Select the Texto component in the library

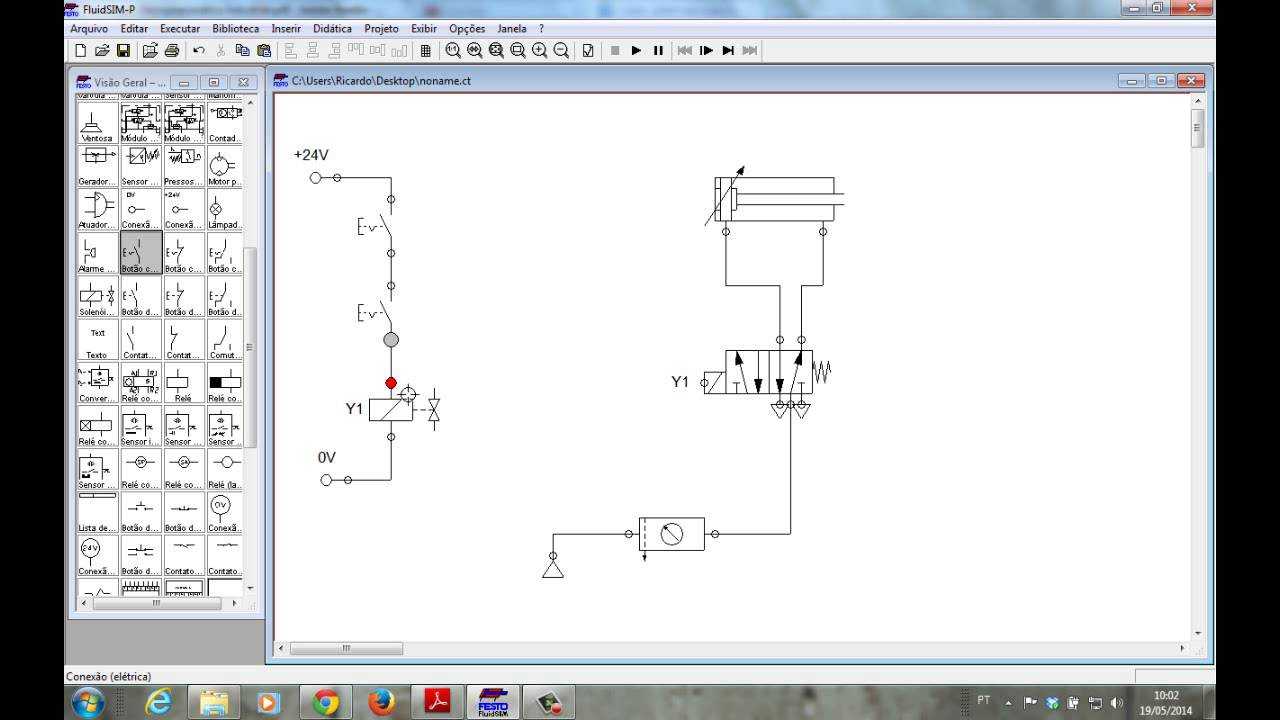coord(97,340)
